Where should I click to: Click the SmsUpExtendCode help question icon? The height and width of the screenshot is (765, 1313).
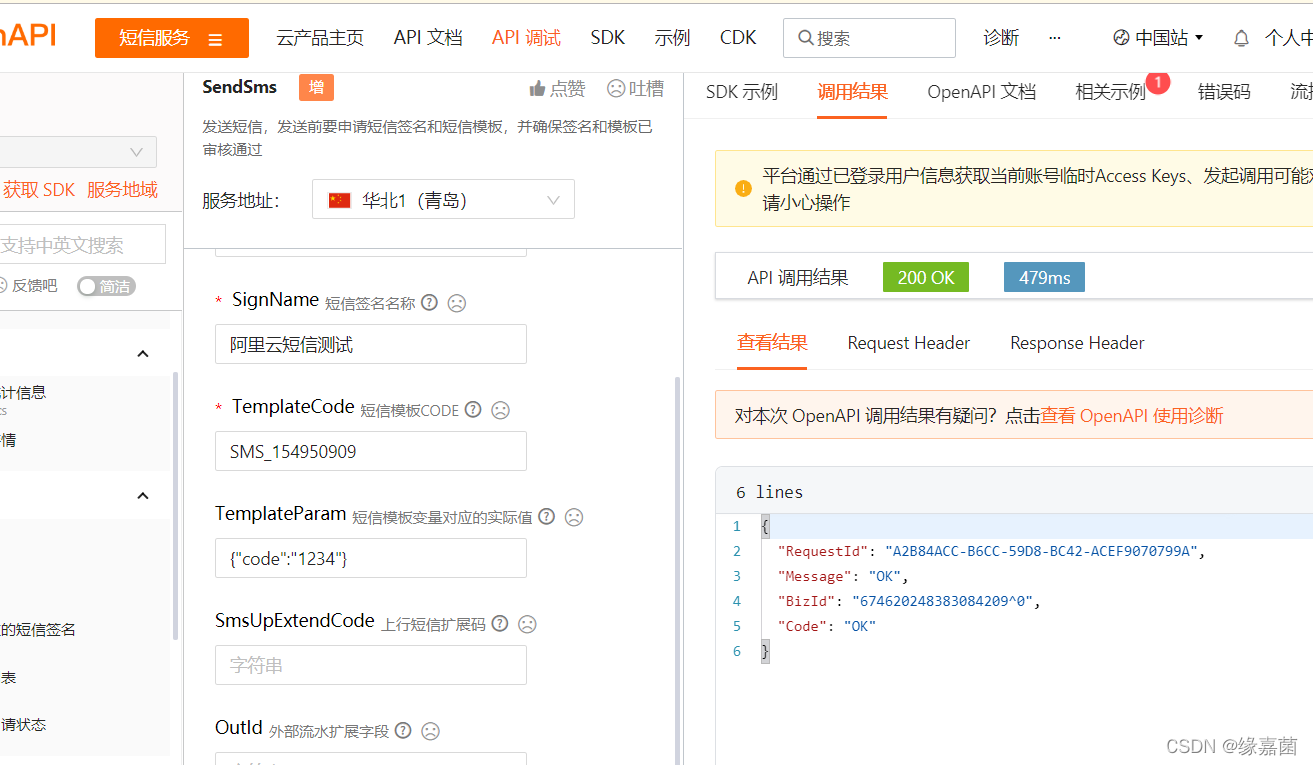(500, 623)
